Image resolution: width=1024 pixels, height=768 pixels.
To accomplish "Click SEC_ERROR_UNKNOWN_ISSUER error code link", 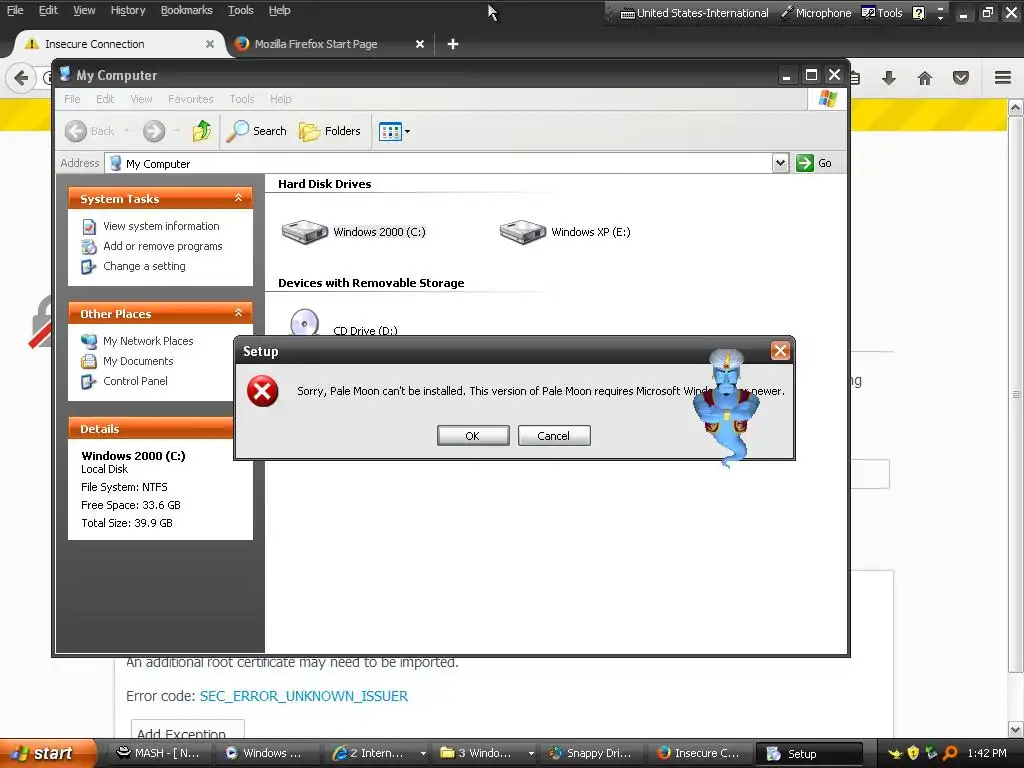I will coord(304,696).
